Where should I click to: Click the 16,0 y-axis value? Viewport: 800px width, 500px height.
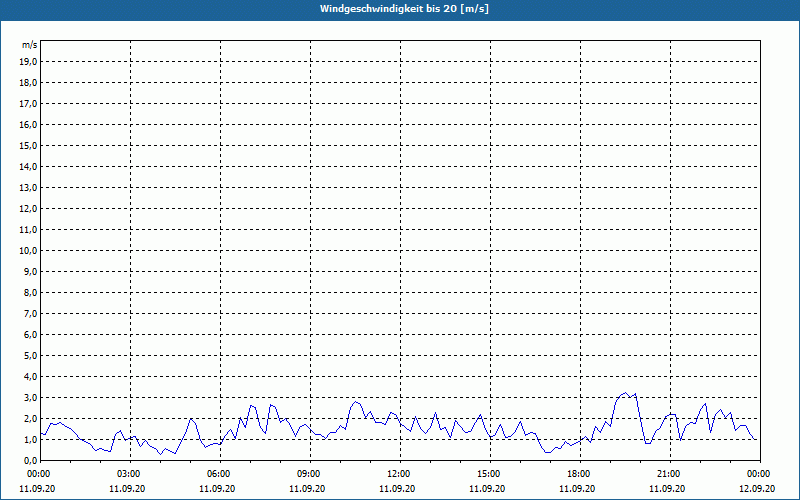(28, 124)
